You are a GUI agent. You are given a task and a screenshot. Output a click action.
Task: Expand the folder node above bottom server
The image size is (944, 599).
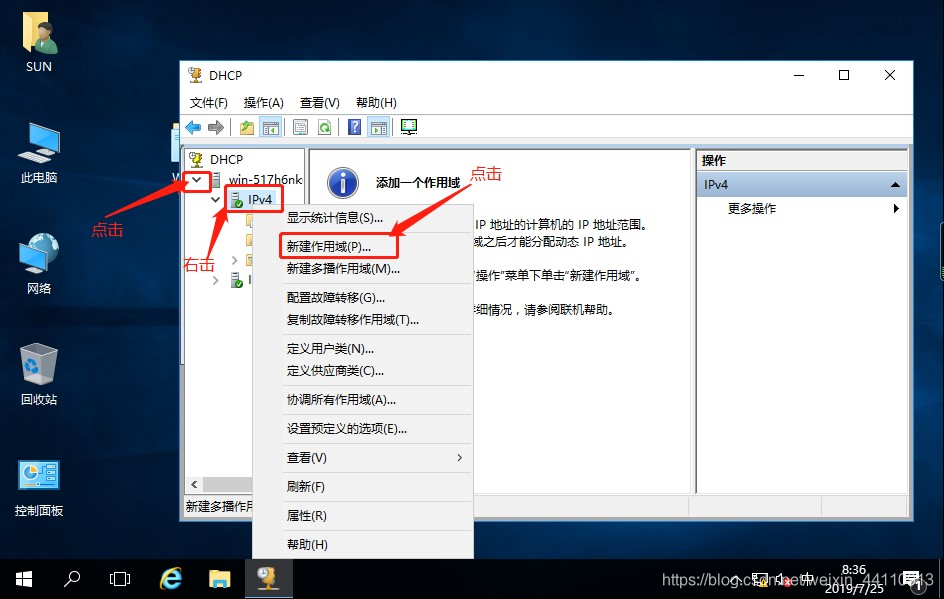pos(234,261)
